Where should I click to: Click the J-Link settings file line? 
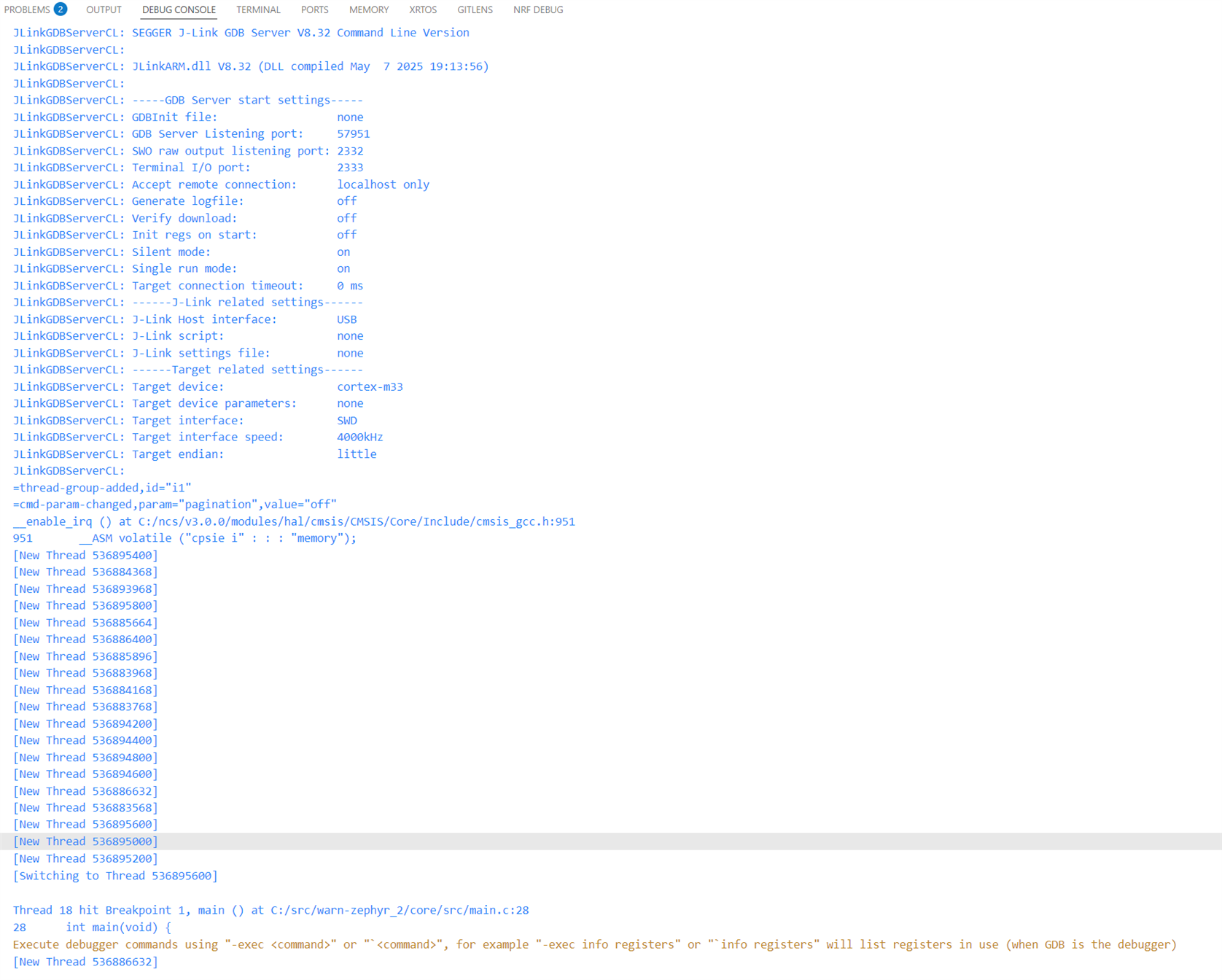188,353
